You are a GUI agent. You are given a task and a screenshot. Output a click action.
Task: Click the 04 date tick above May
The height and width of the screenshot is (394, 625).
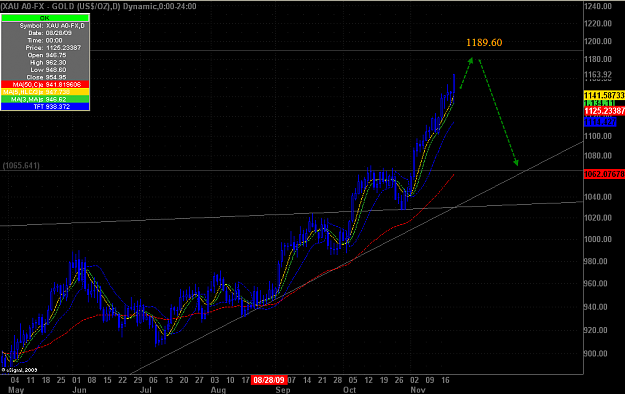(15, 380)
